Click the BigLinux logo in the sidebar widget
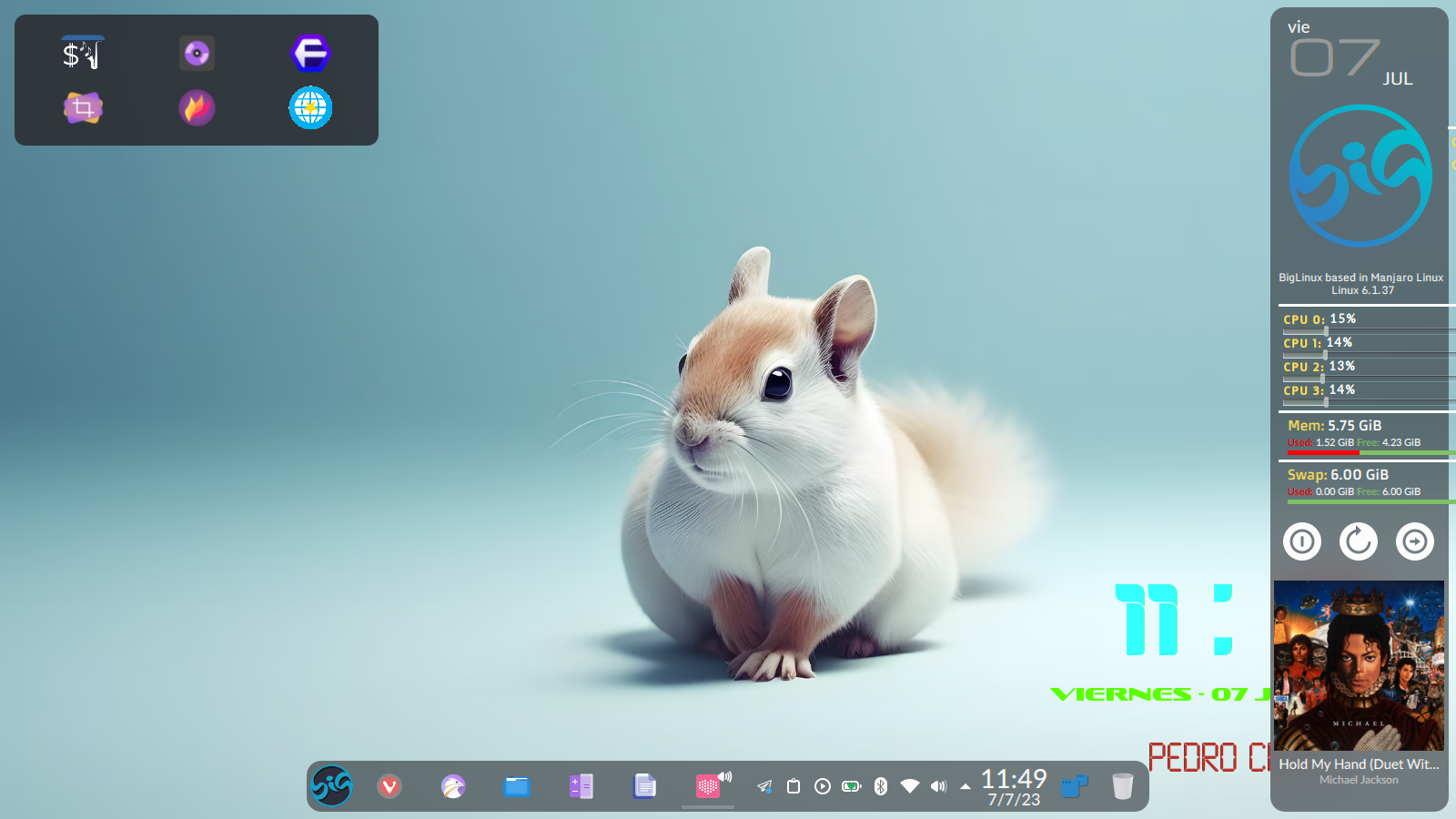The height and width of the screenshot is (819, 1456). point(1360,176)
